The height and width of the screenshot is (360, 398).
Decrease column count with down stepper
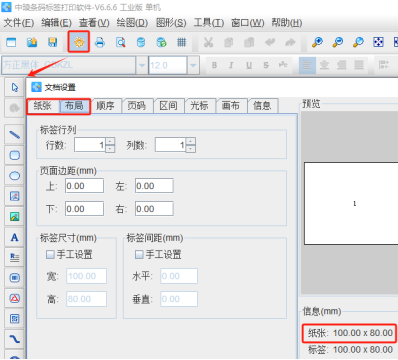191,149
